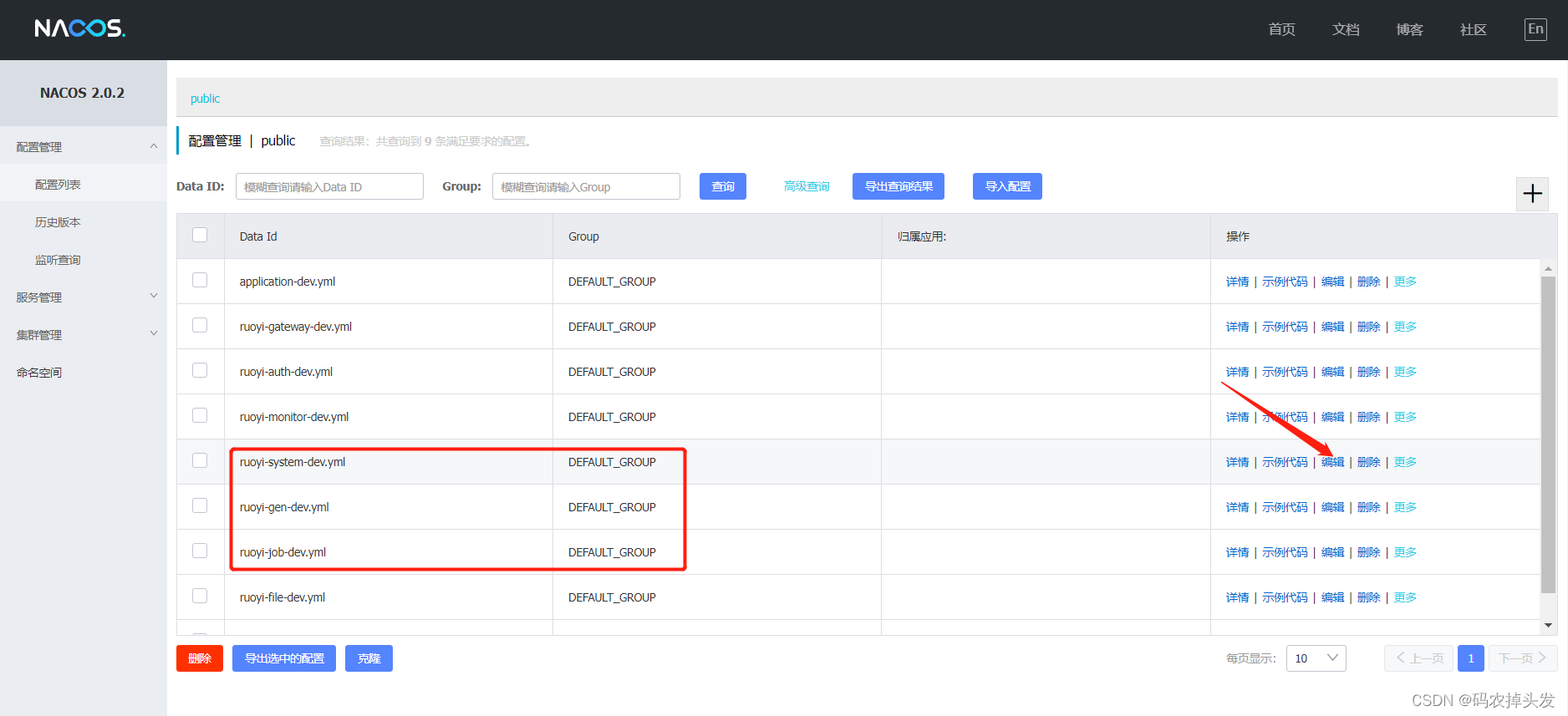The height and width of the screenshot is (716, 1568).
Task: Click the Data Id column header
Action: (x=389, y=236)
